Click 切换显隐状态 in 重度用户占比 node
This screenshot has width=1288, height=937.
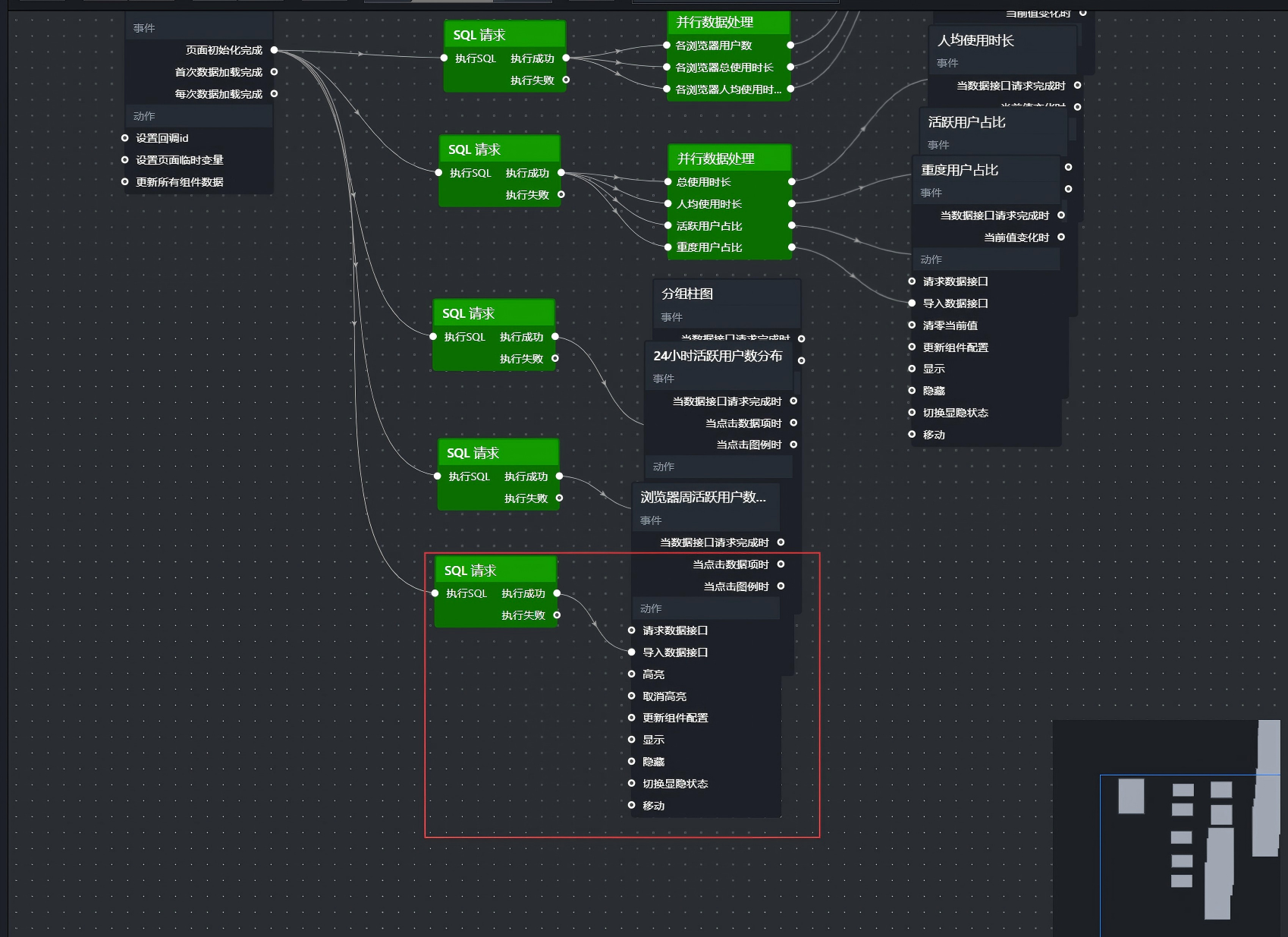955,413
